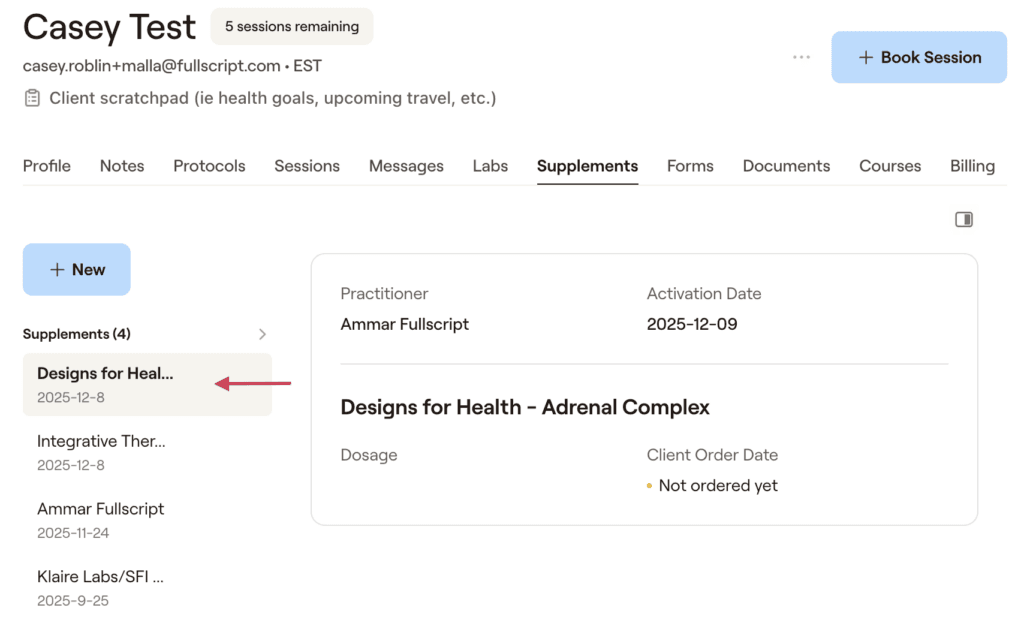Image resolution: width=1024 pixels, height=626 pixels.
Task: Open the Notes tab
Action: (122, 166)
